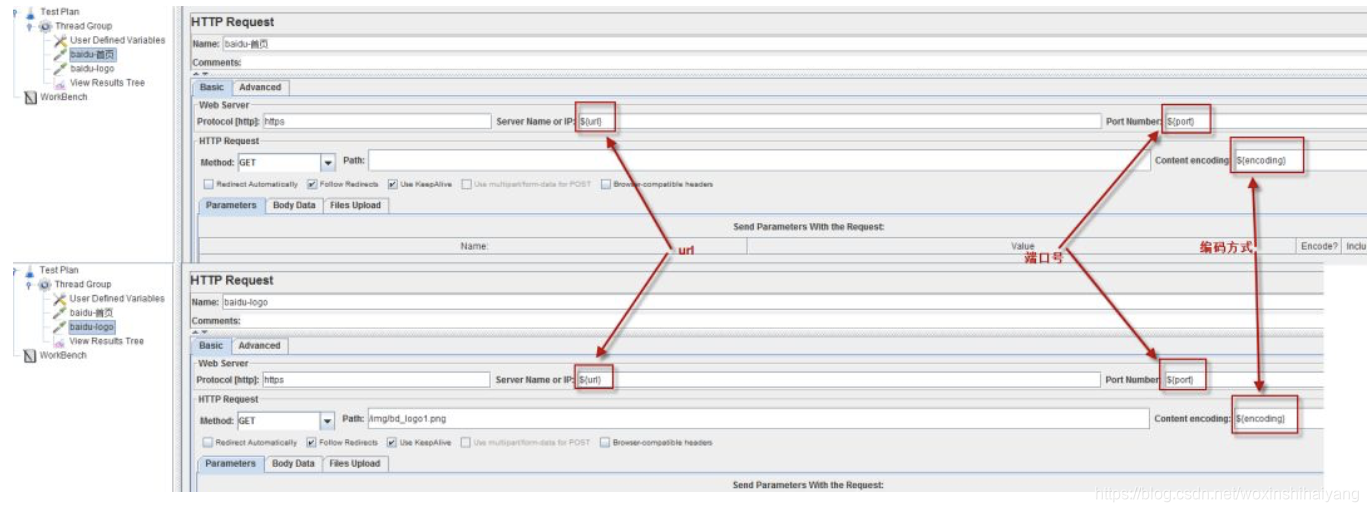Click Test Plan flask icon in upper tree
This screenshot has height=512, width=1368.
(x=29, y=12)
